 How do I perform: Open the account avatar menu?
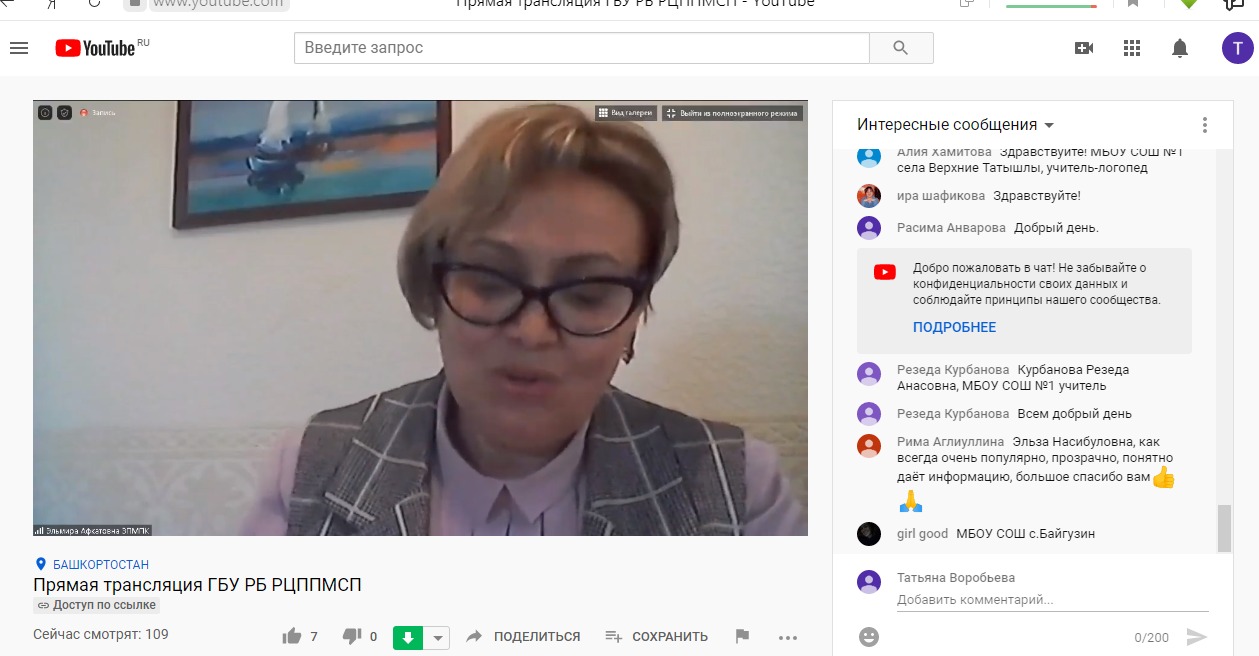pos(1236,48)
